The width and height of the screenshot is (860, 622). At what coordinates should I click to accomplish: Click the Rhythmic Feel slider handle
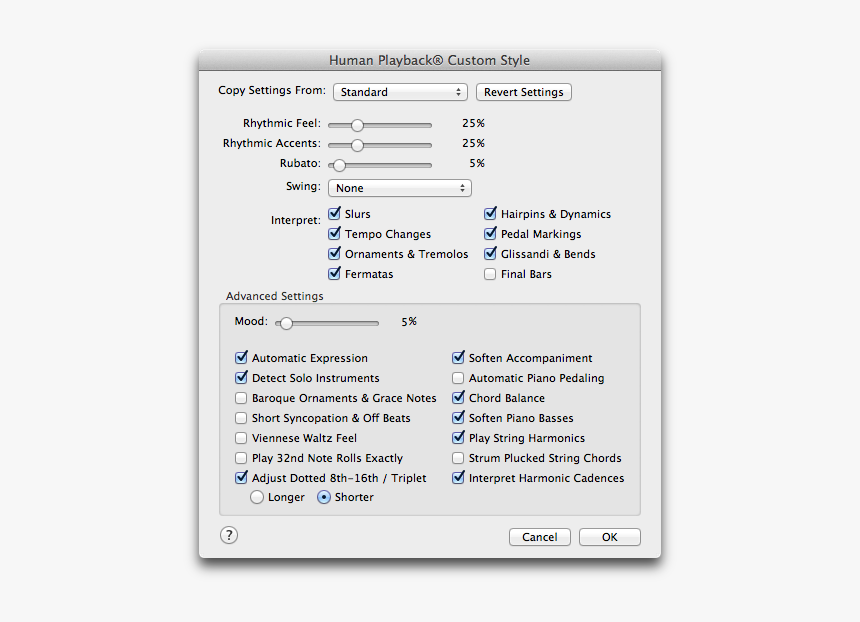357,125
